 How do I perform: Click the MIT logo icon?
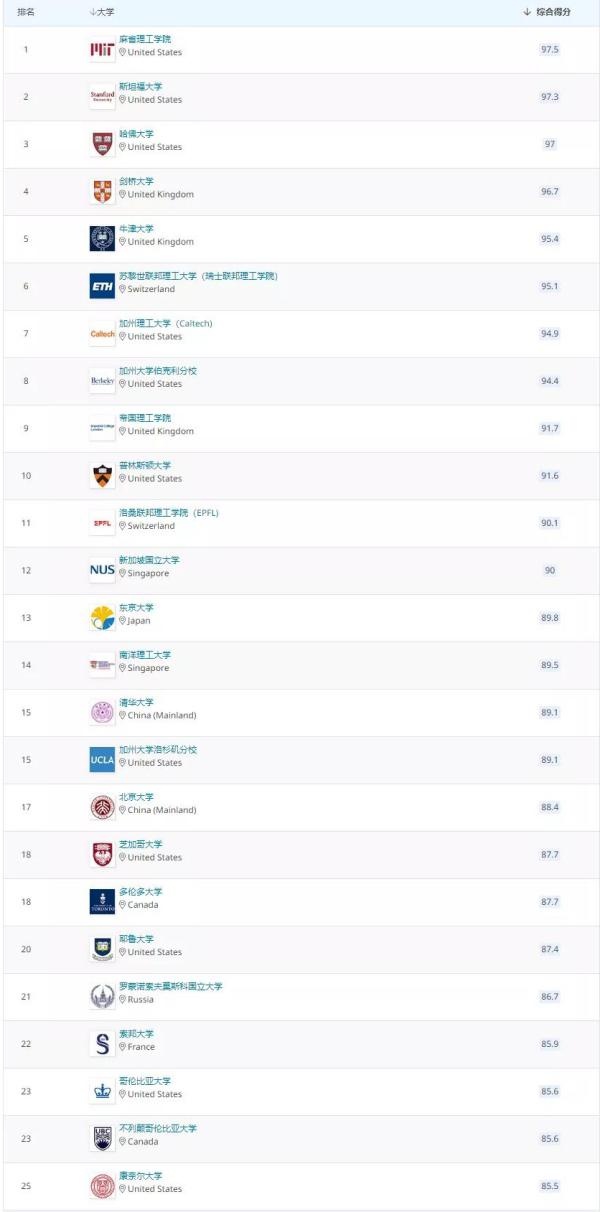(102, 49)
